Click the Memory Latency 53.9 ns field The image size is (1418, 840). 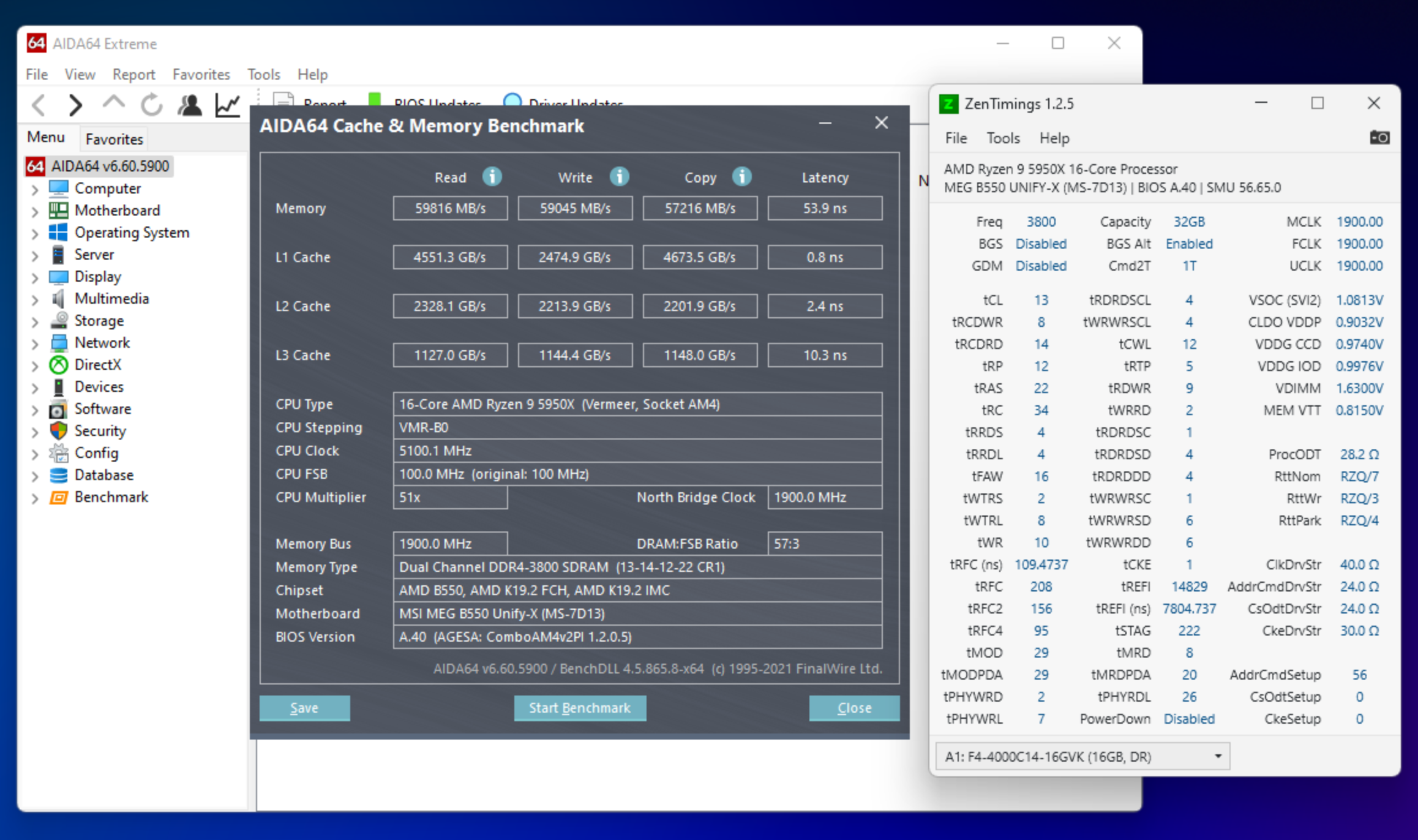click(x=825, y=208)
